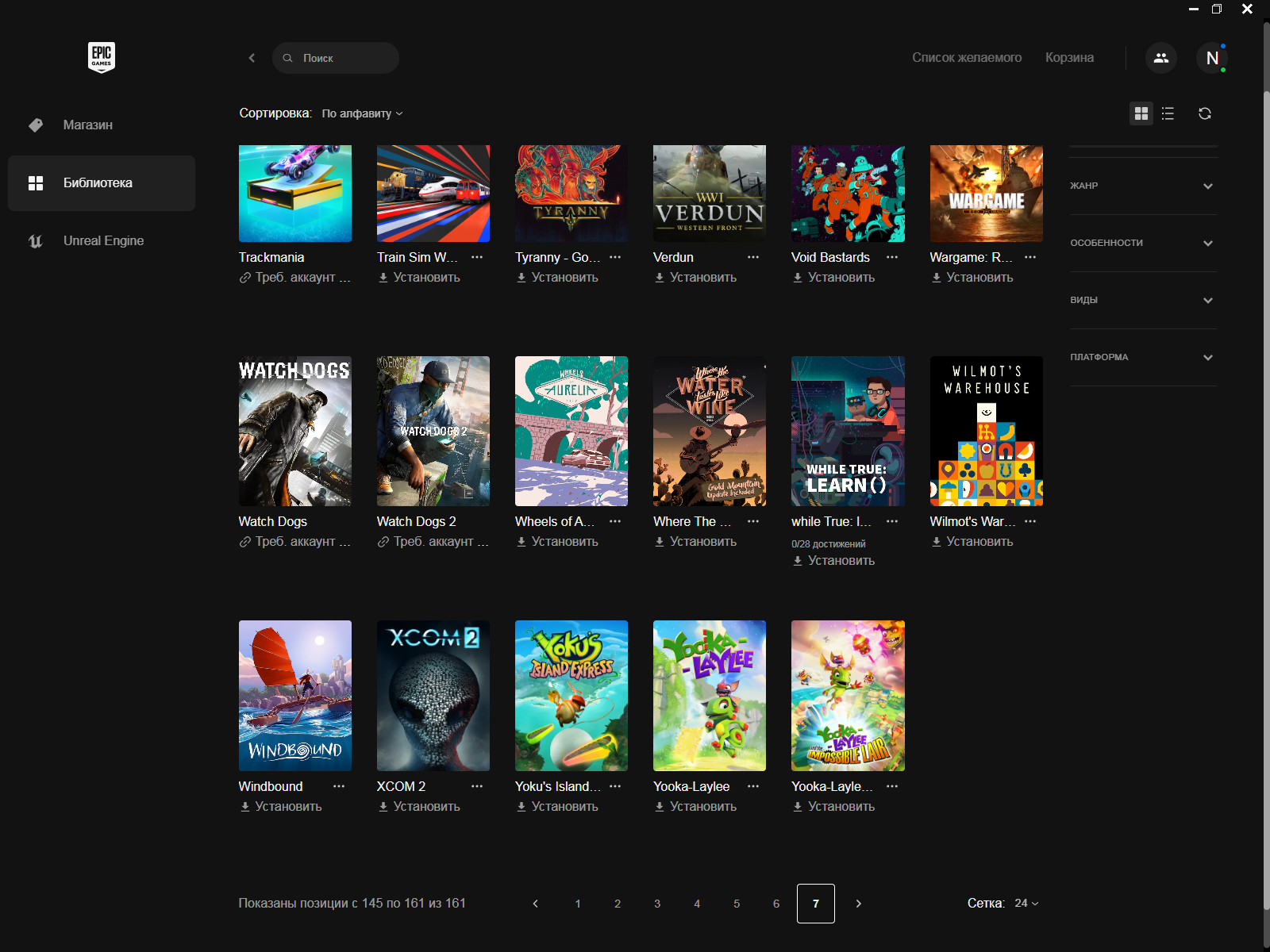
Task: Click the Поиск search field
Action: pyautogui.click(x=336, y=58)
